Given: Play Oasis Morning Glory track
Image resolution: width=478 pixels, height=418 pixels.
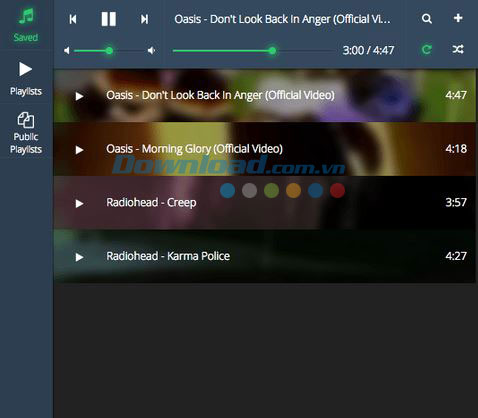Looking at the screenshot, I should pos(79,150).
